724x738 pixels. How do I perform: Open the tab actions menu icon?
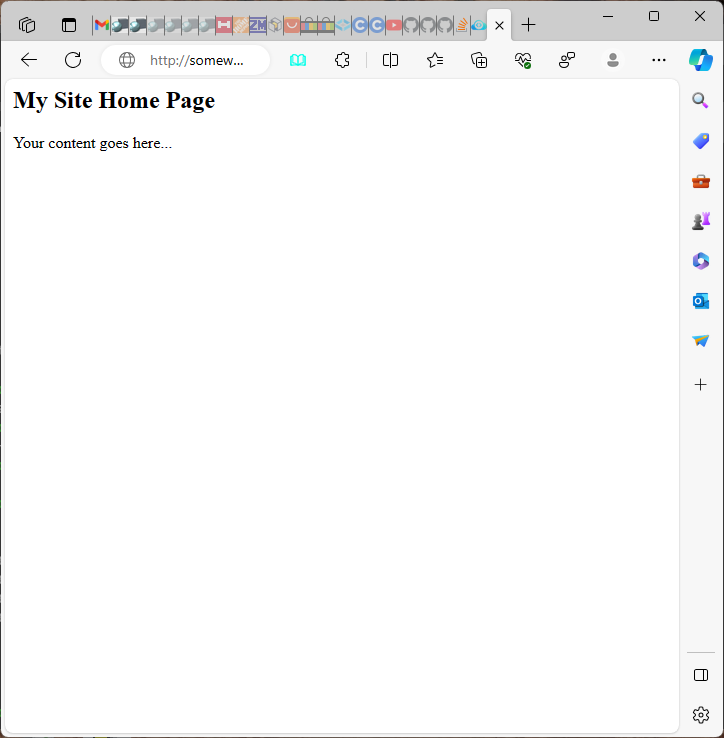pos(69,25)
